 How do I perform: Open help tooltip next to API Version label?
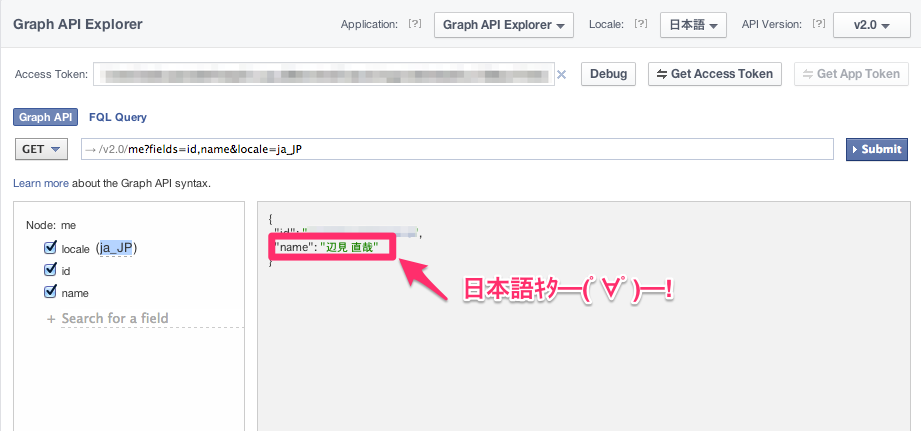pos(819,24)
